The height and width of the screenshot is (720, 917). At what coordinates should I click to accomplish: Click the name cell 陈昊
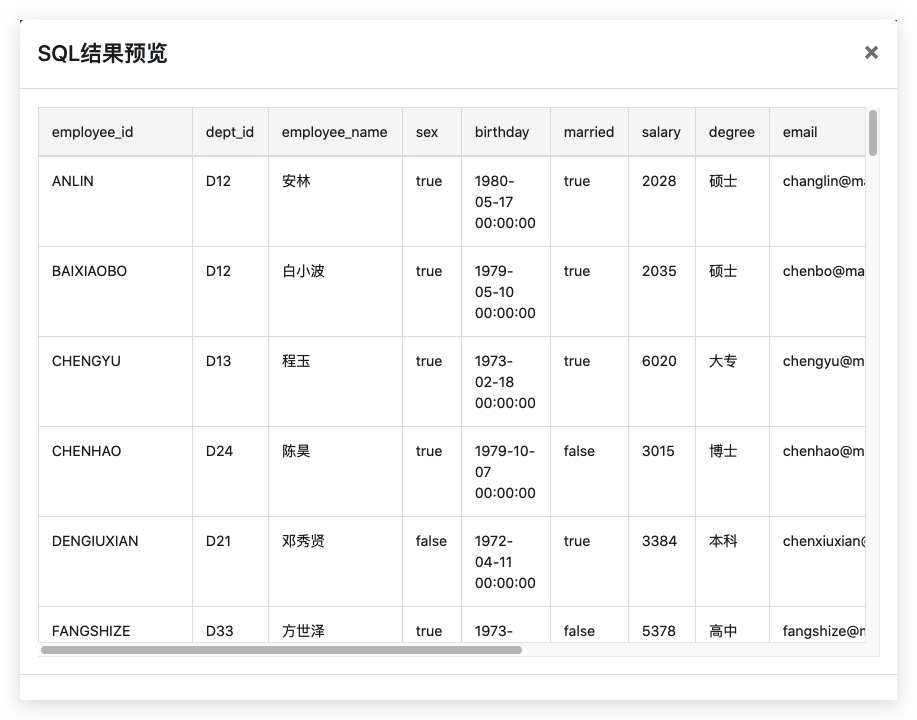[x=335, y=472]
